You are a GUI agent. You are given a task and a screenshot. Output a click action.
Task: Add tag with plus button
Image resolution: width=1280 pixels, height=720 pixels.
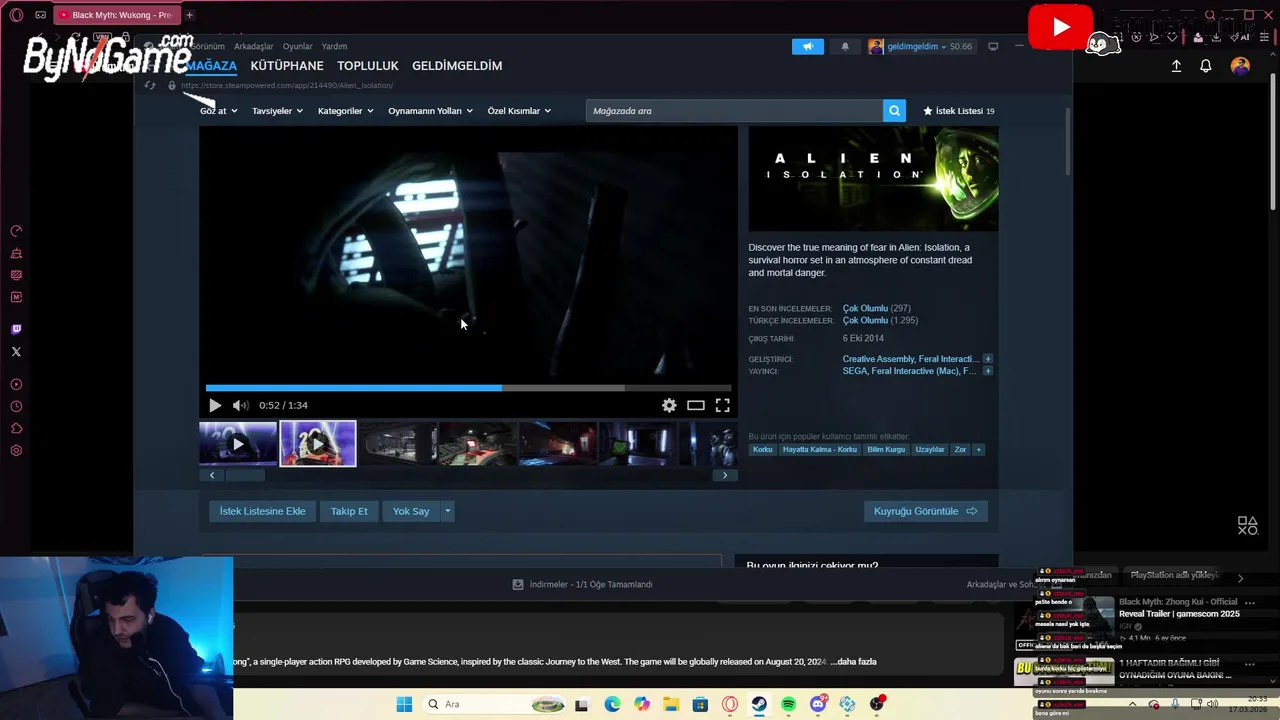[979, 449]
